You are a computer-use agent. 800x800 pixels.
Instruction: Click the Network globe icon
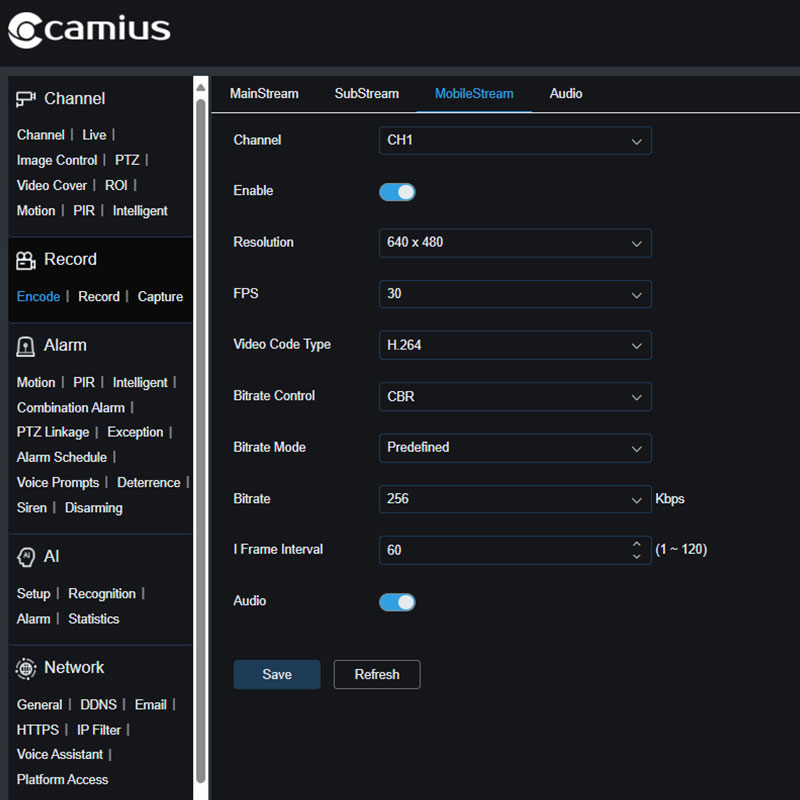coord(24,667)
